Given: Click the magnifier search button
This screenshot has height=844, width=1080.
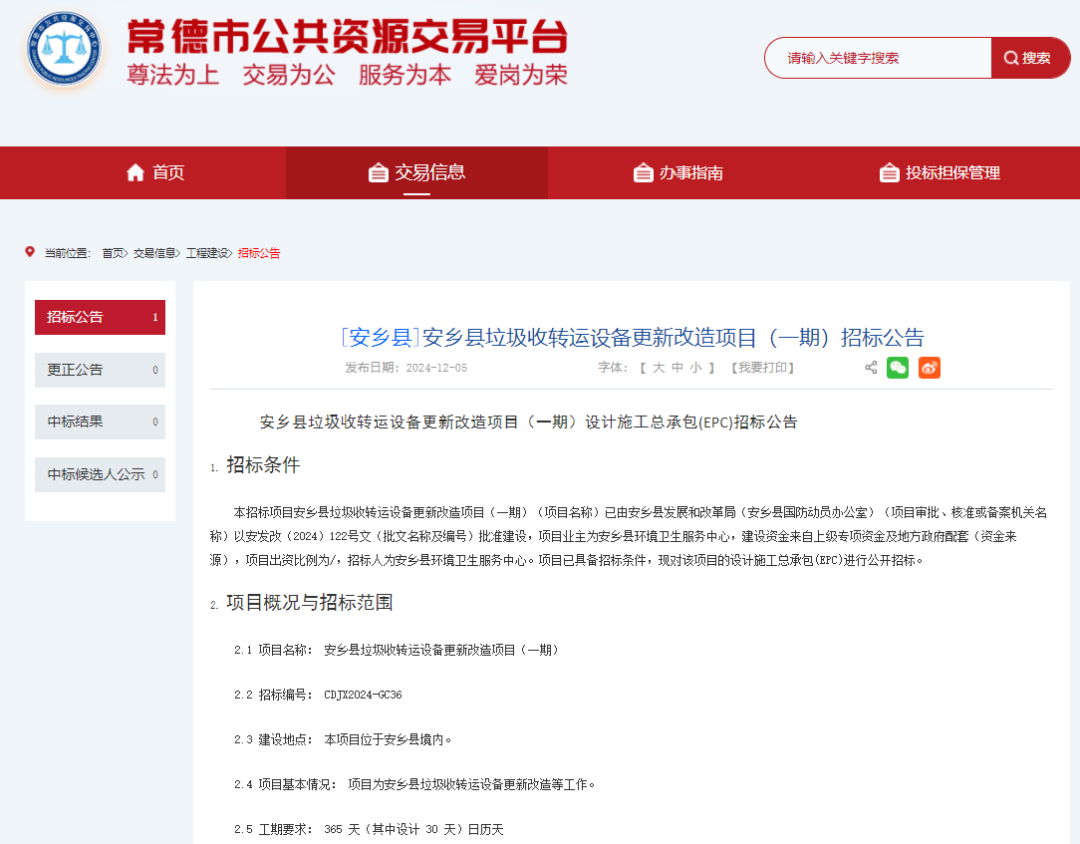Looking at the screenshot, I should (1030, 58).
